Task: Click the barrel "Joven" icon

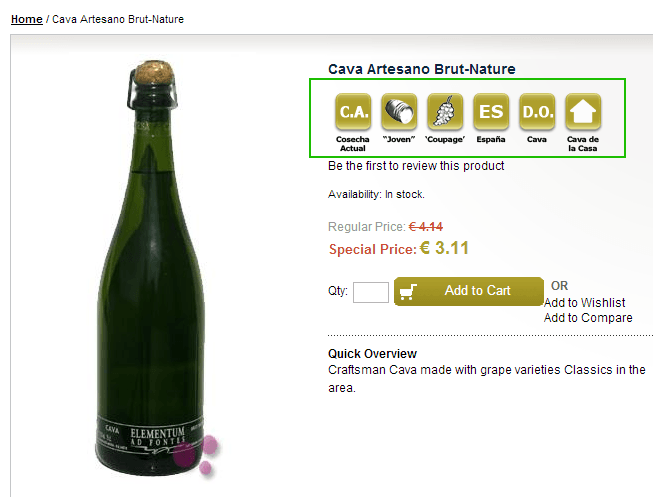Action: pos(399,112)
